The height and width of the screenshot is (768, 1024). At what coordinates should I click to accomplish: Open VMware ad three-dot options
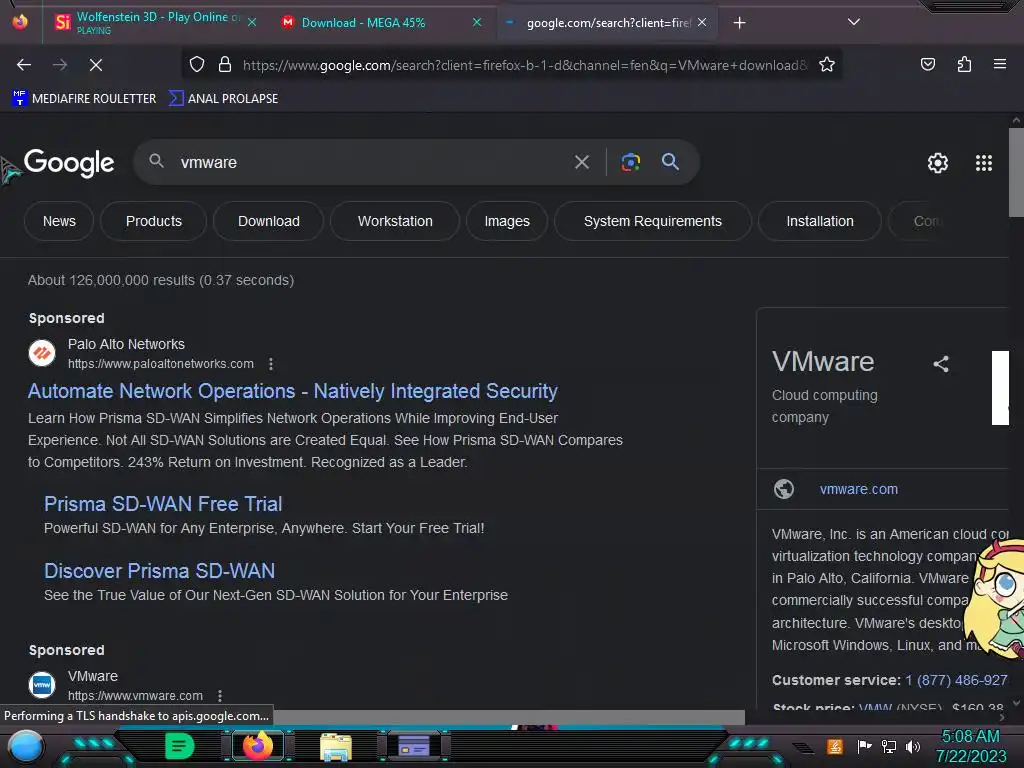pyautogui.click(x=220, y=696)
